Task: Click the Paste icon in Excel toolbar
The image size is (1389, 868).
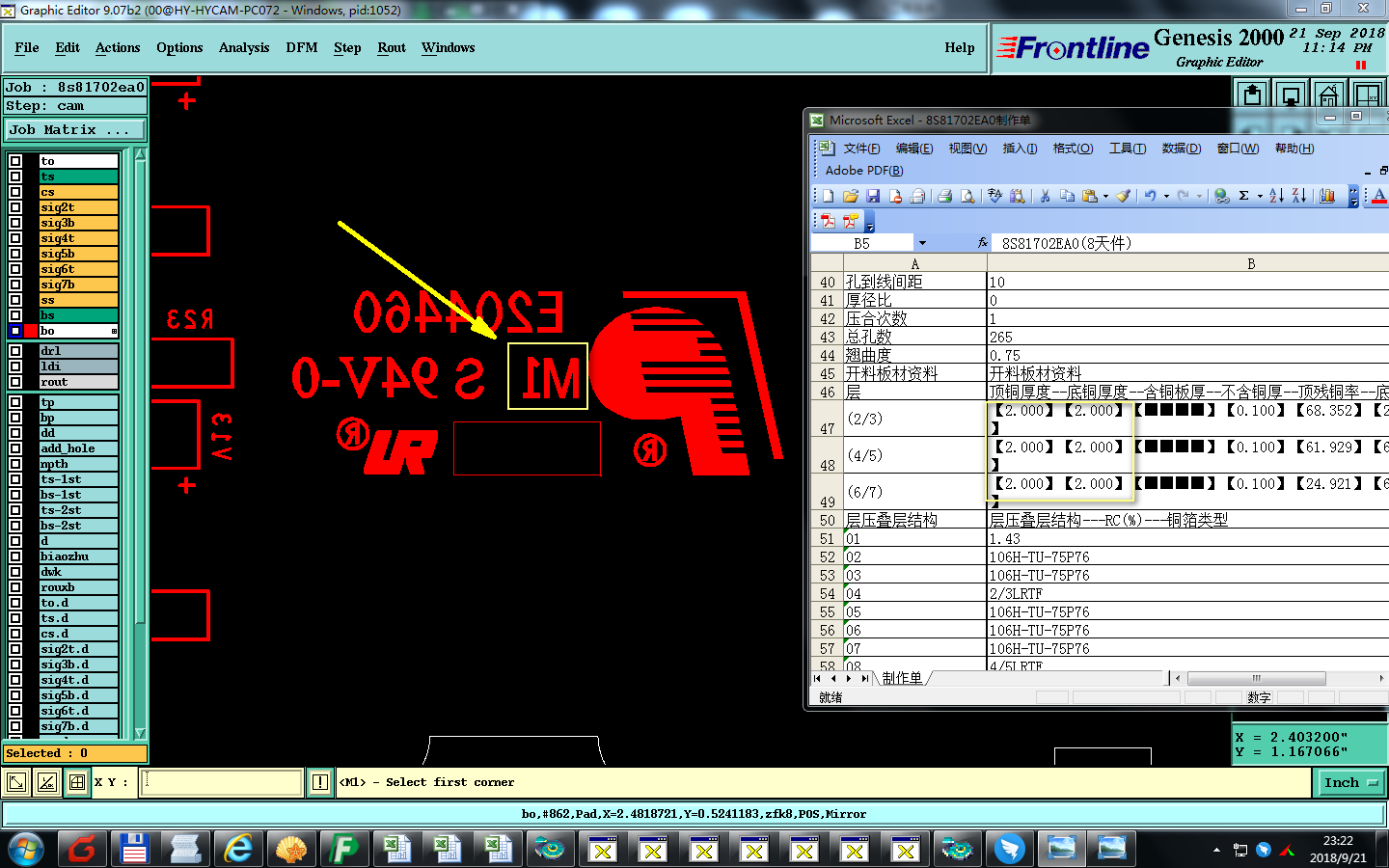Action: tap(1090, 196)
